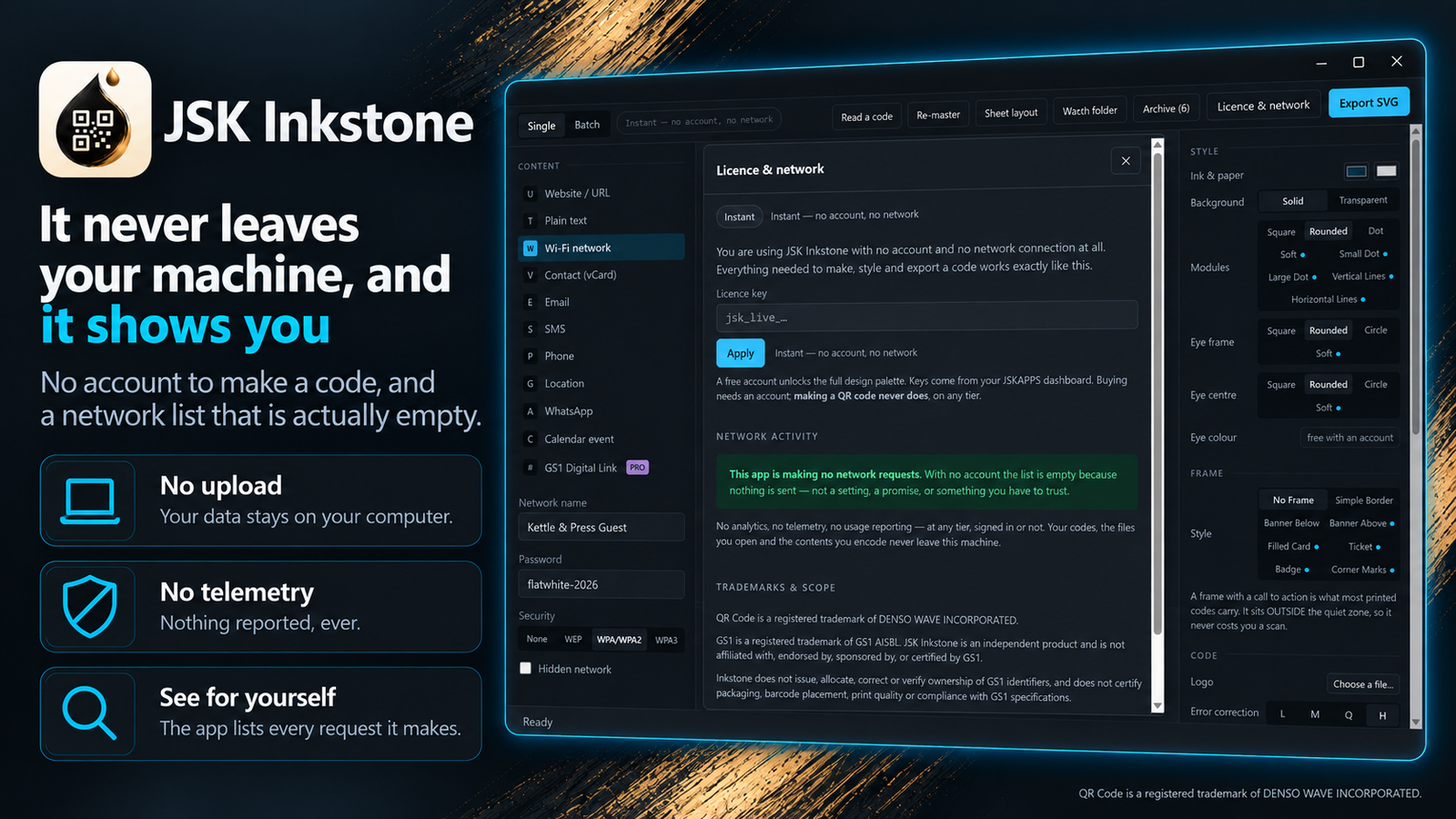Select the Website / URL content icon

click(531, 194)
